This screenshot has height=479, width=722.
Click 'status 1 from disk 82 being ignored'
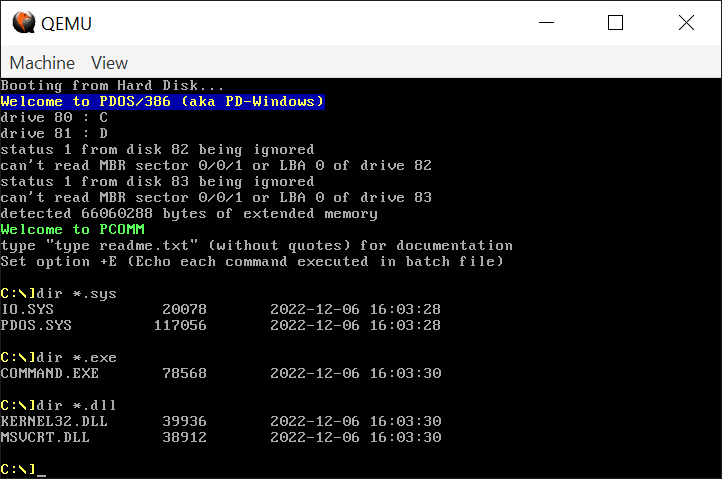[x=157, y=150]
